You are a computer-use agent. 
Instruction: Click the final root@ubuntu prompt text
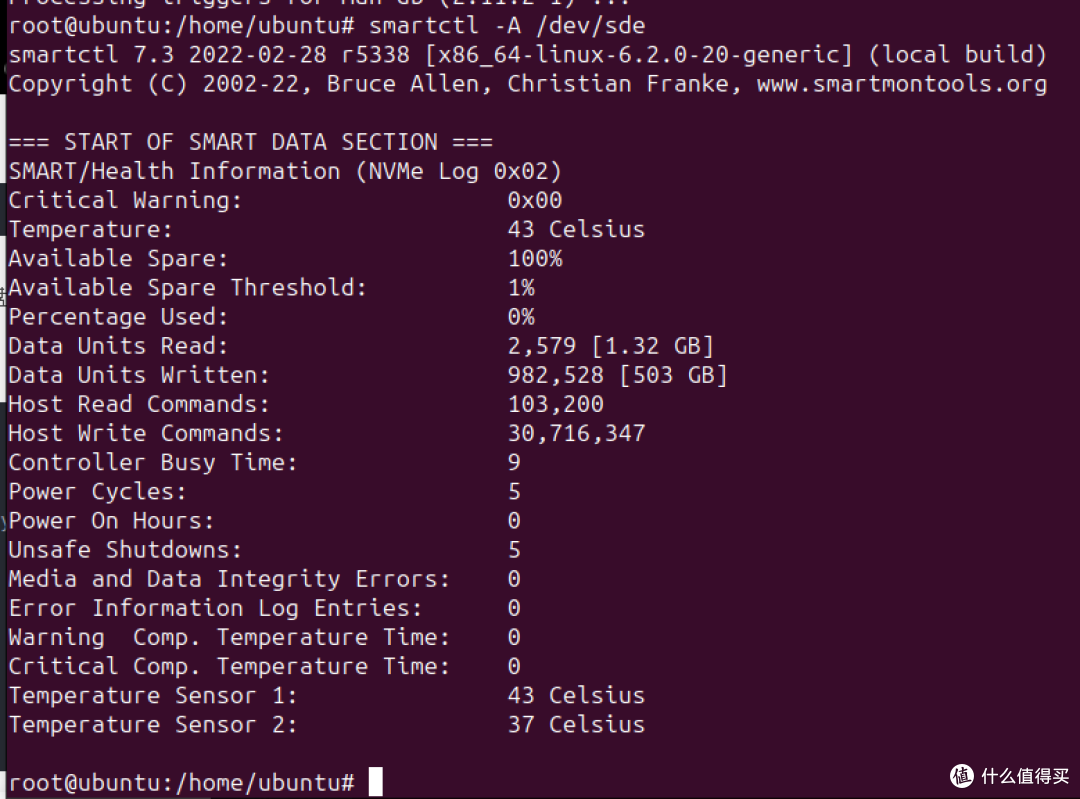[x=181, y=782]
